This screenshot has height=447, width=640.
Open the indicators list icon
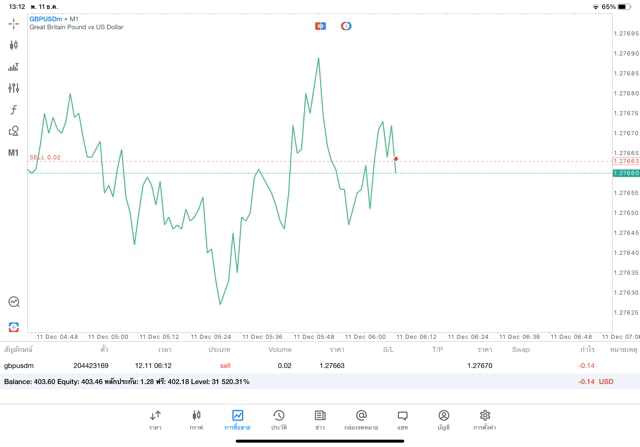(14, 67)
